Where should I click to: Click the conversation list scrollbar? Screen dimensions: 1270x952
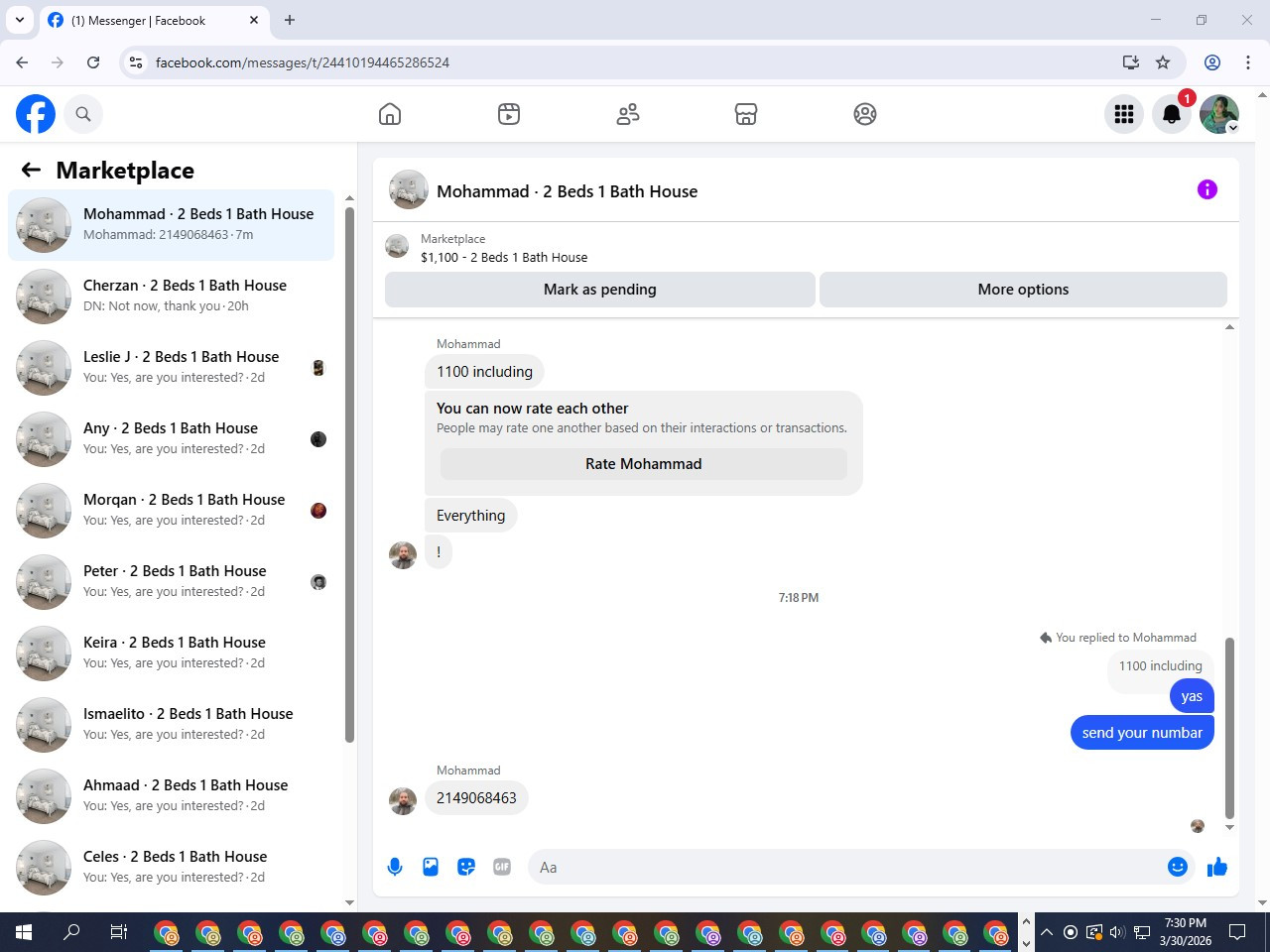349,474
